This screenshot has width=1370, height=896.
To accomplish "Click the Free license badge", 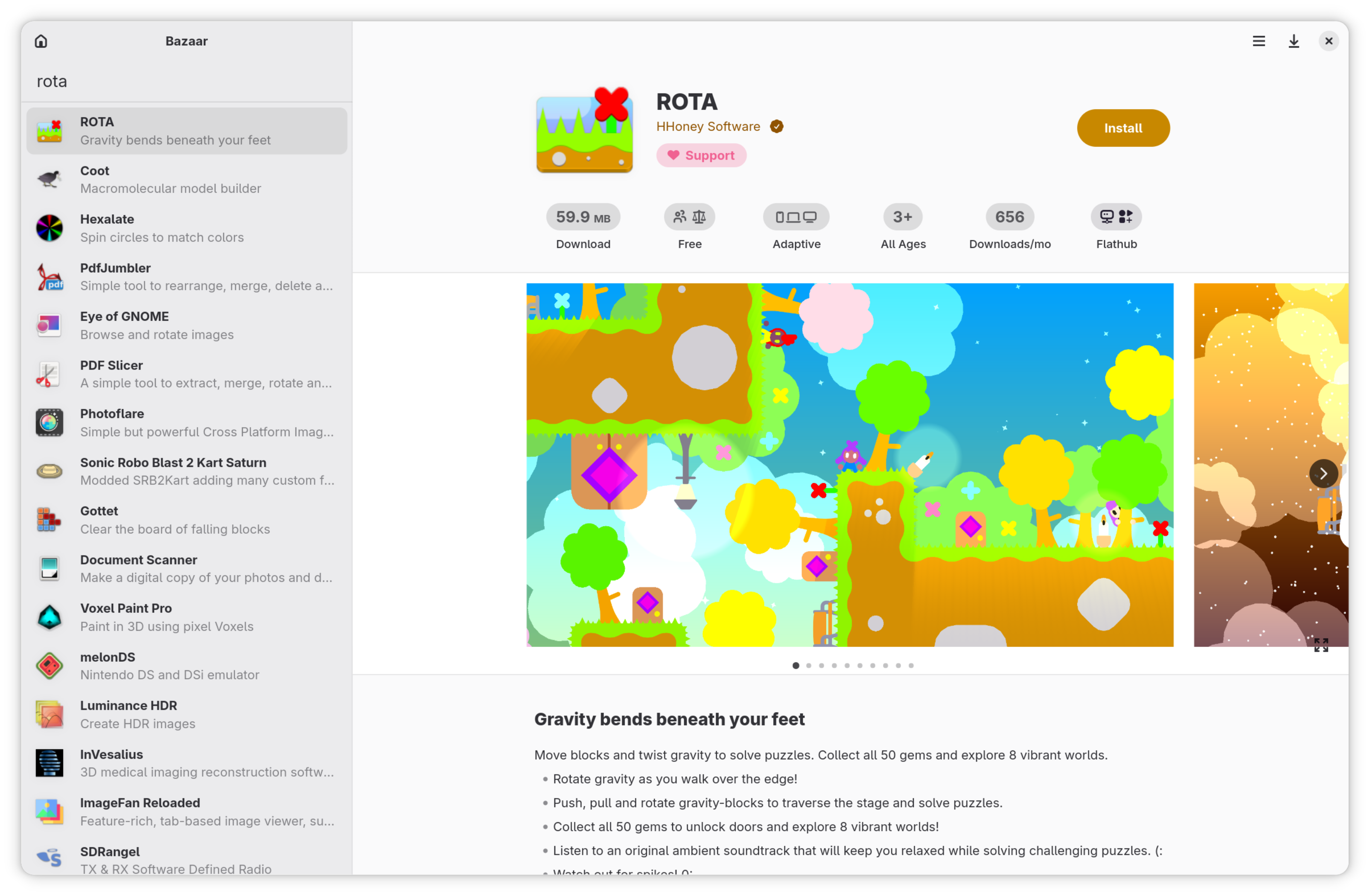I will [689, 217].
